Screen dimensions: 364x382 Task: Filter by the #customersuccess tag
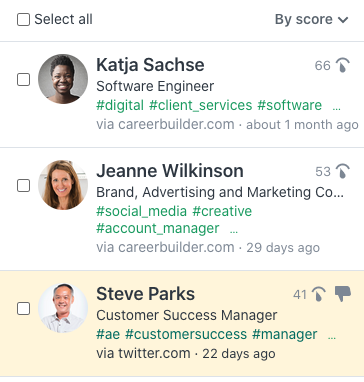pos(186,334)
